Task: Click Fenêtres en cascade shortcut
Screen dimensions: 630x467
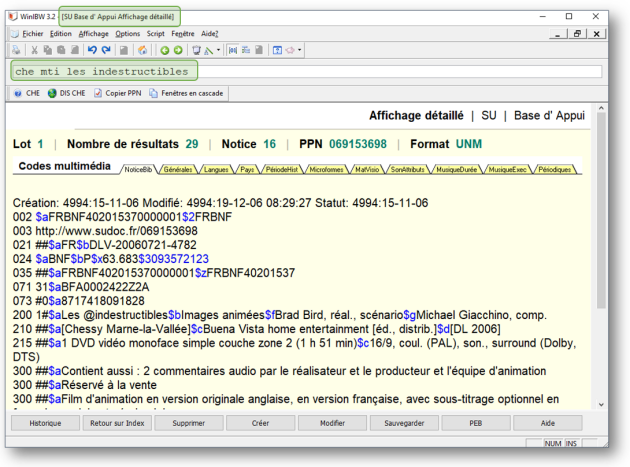Action: point(186,93)
